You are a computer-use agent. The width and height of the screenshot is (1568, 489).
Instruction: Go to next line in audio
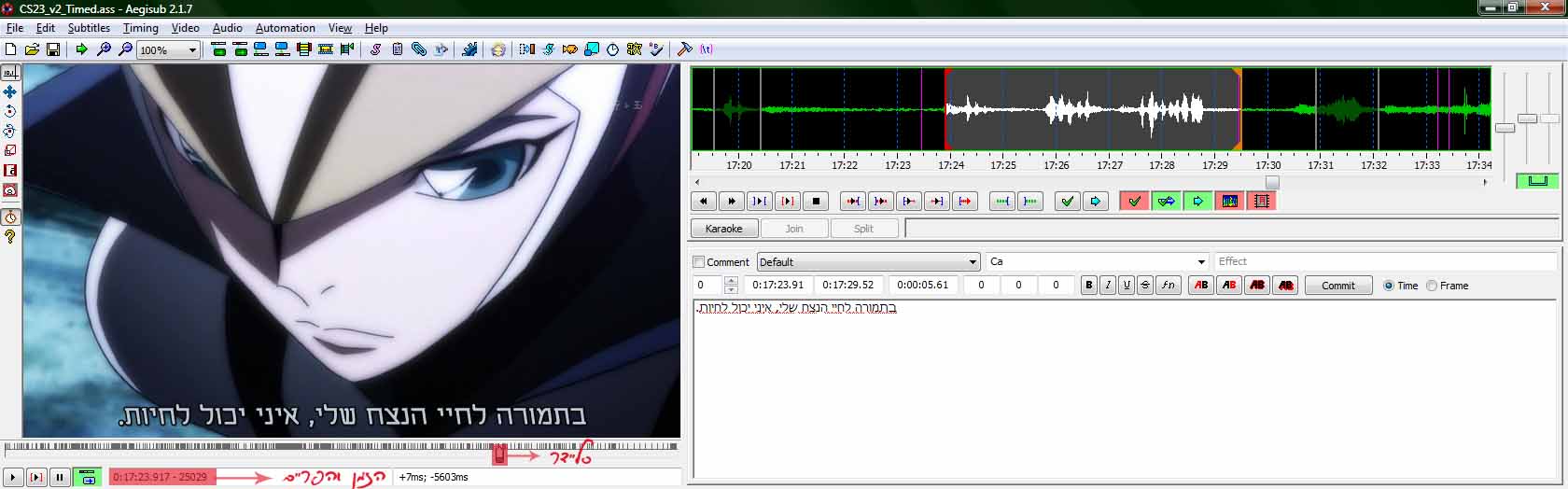pyautogui.click(x=732, y=201)
